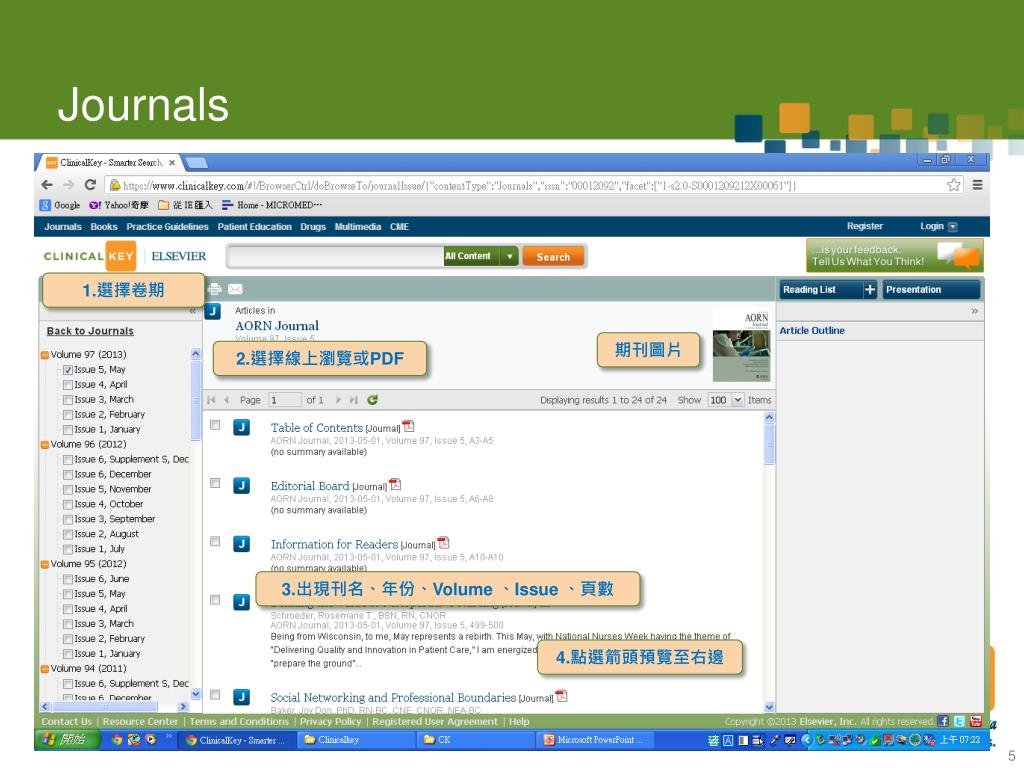
Task: Collapse the left sidebar with double chevron
Action: click(192, 311)
